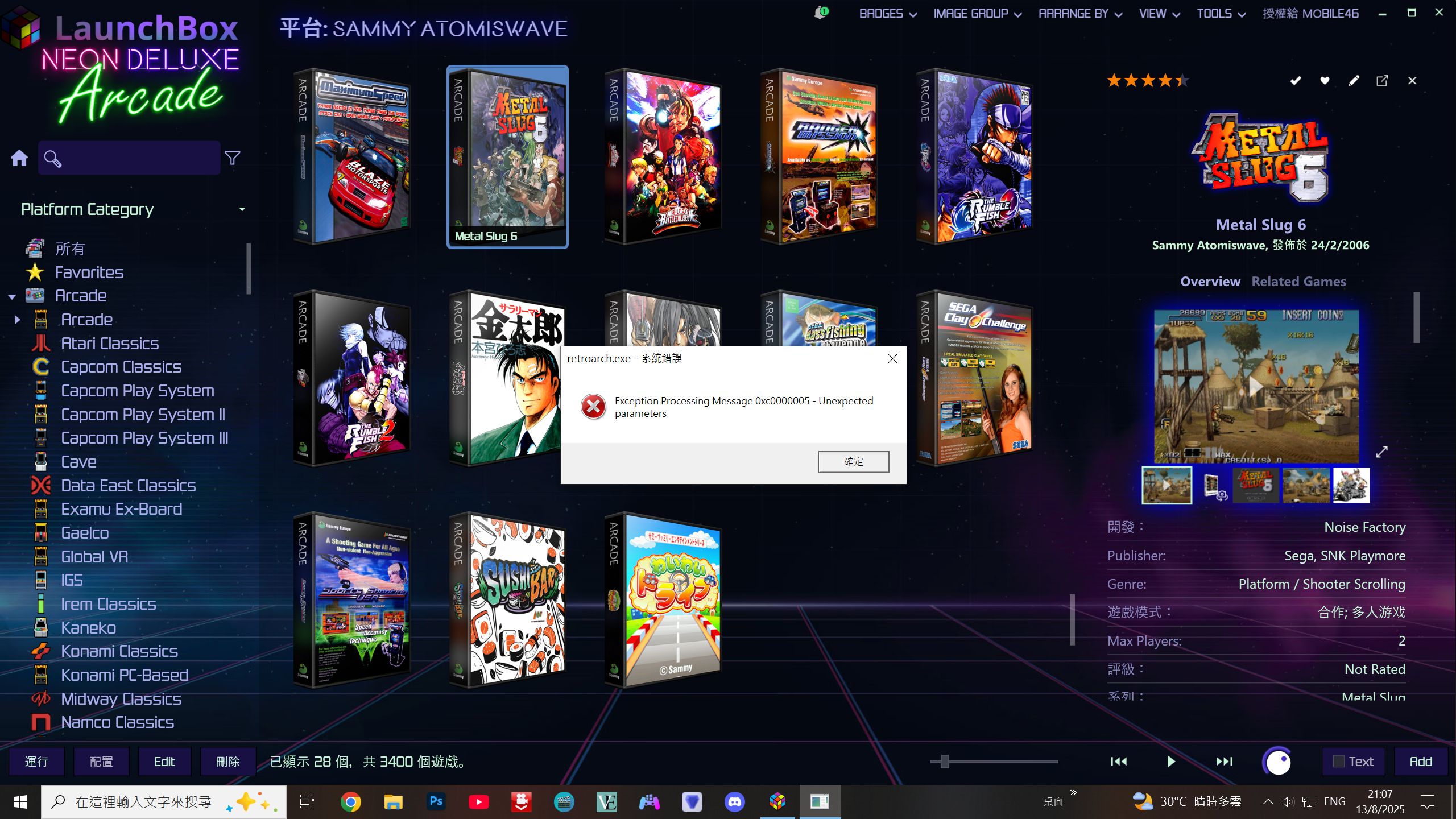1456x819 pixels.
Task: Select NeoGeo Battle Coliseum game box
Action: 663,157
